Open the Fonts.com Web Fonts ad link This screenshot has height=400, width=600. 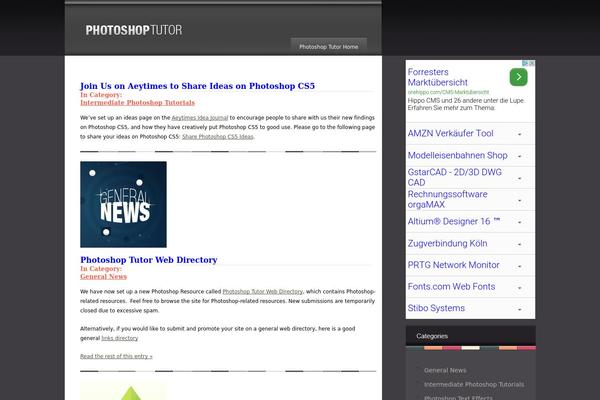(451, 287)
